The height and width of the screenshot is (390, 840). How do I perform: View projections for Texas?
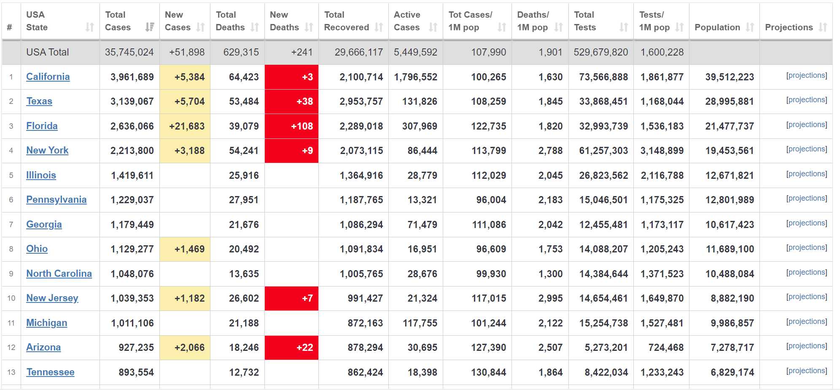pos(806,100)
